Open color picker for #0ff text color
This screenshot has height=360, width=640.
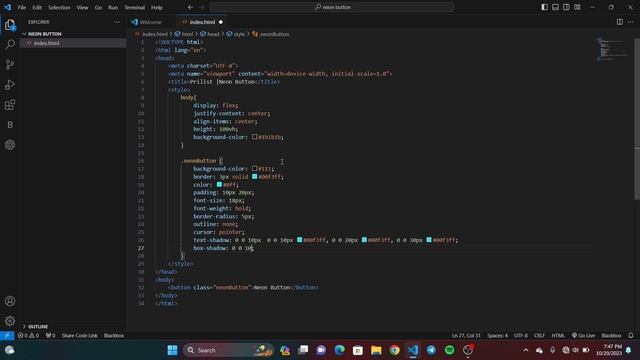tap(219, 184)
